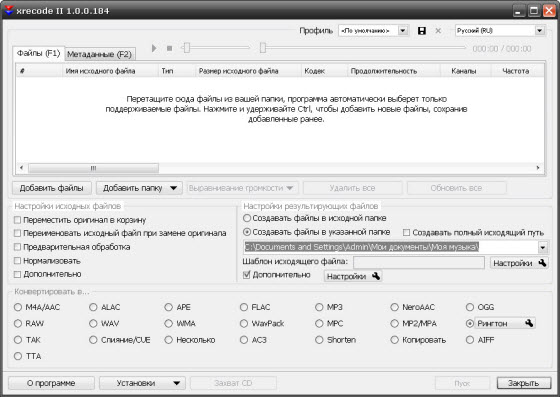The height and width of the screenshot is (397, 560).
Task: Click Частота column header
Action: pyautogui.click(x=518, y=71)
